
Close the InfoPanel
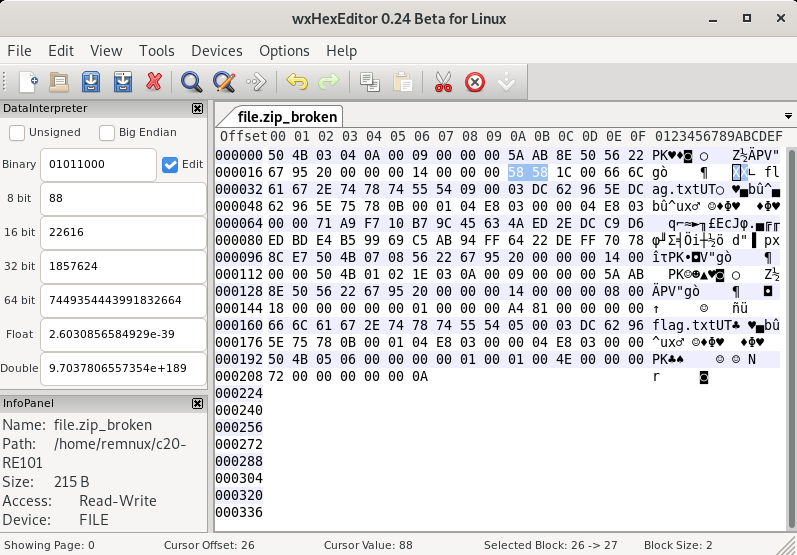(x=197, y=403)
